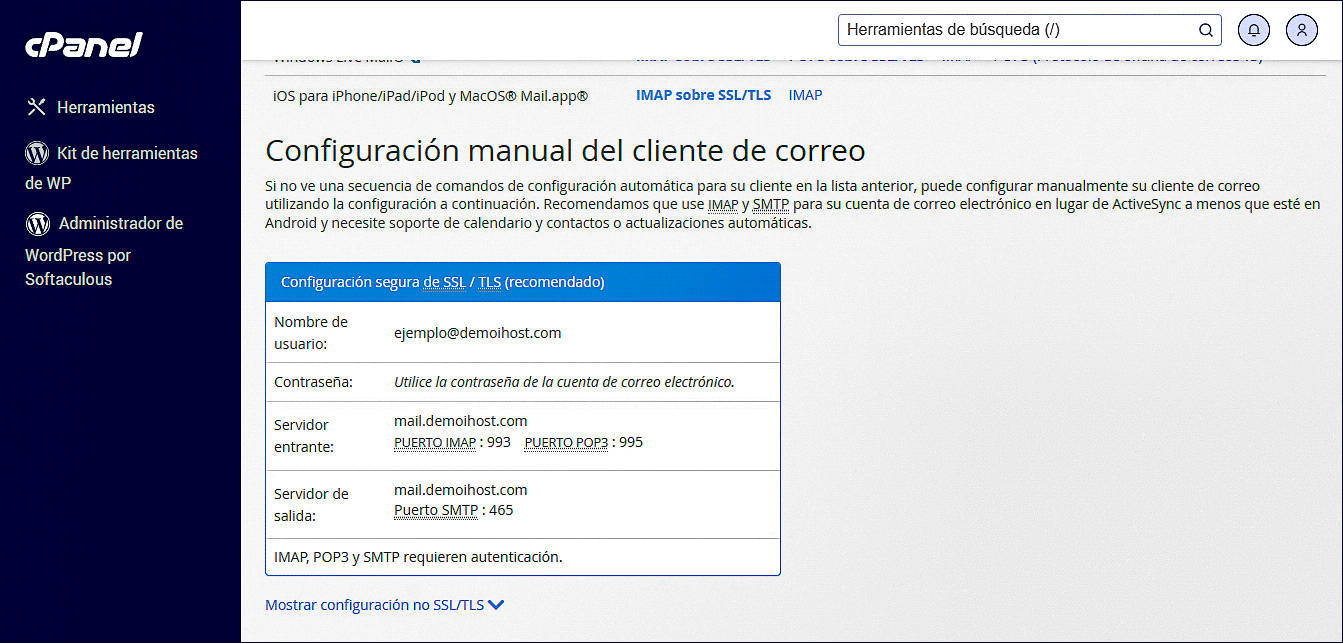
Task: Click the IMAP abbreviation in the description paragraph
Action: [723, 205]
